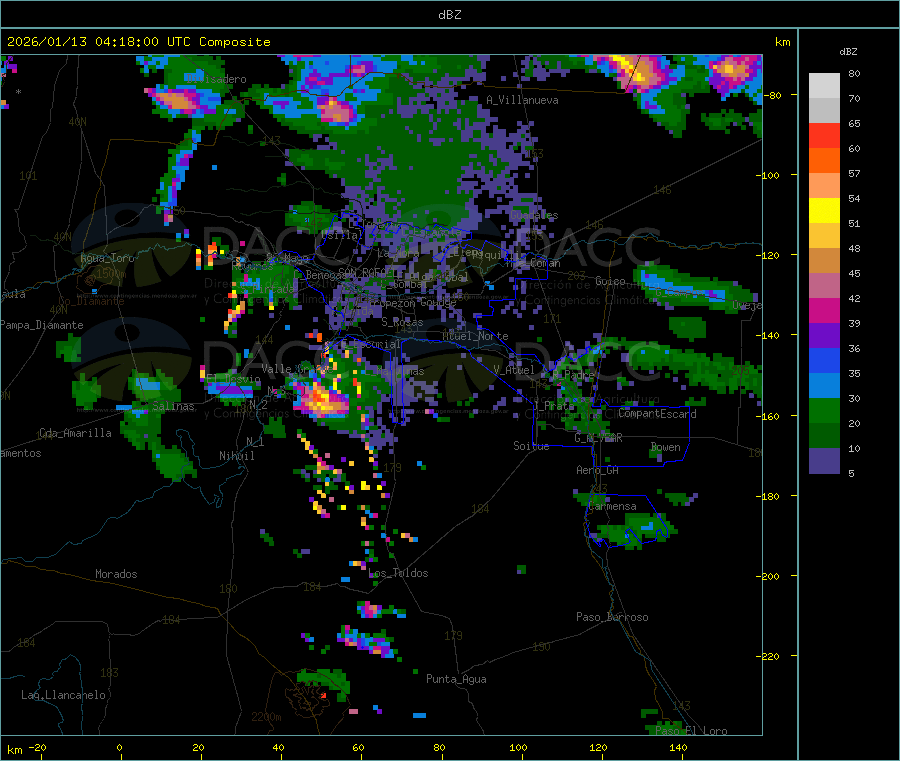Click the dark green 10-20 dBZ swatch
This screenshot has height=761, width=900.
[824, 436]
